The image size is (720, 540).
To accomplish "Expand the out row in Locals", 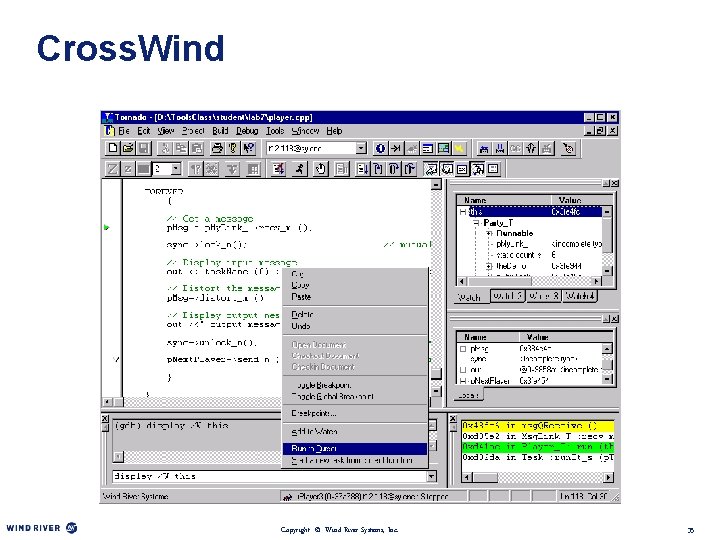I will coord(463,370).
